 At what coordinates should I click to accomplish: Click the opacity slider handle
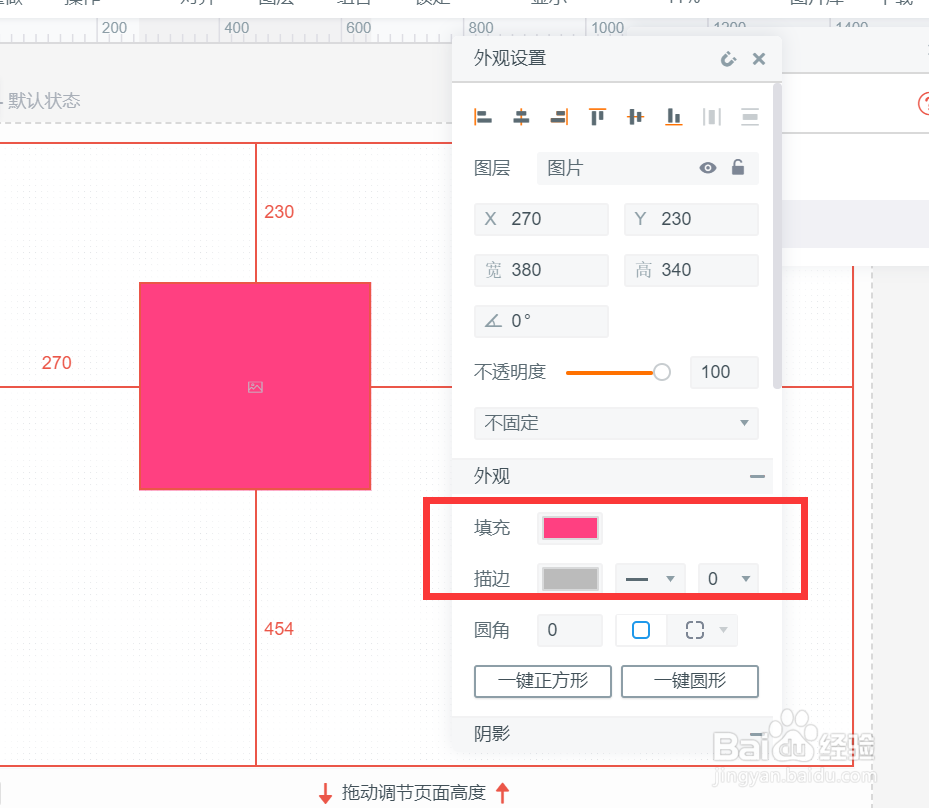[662, 372]
